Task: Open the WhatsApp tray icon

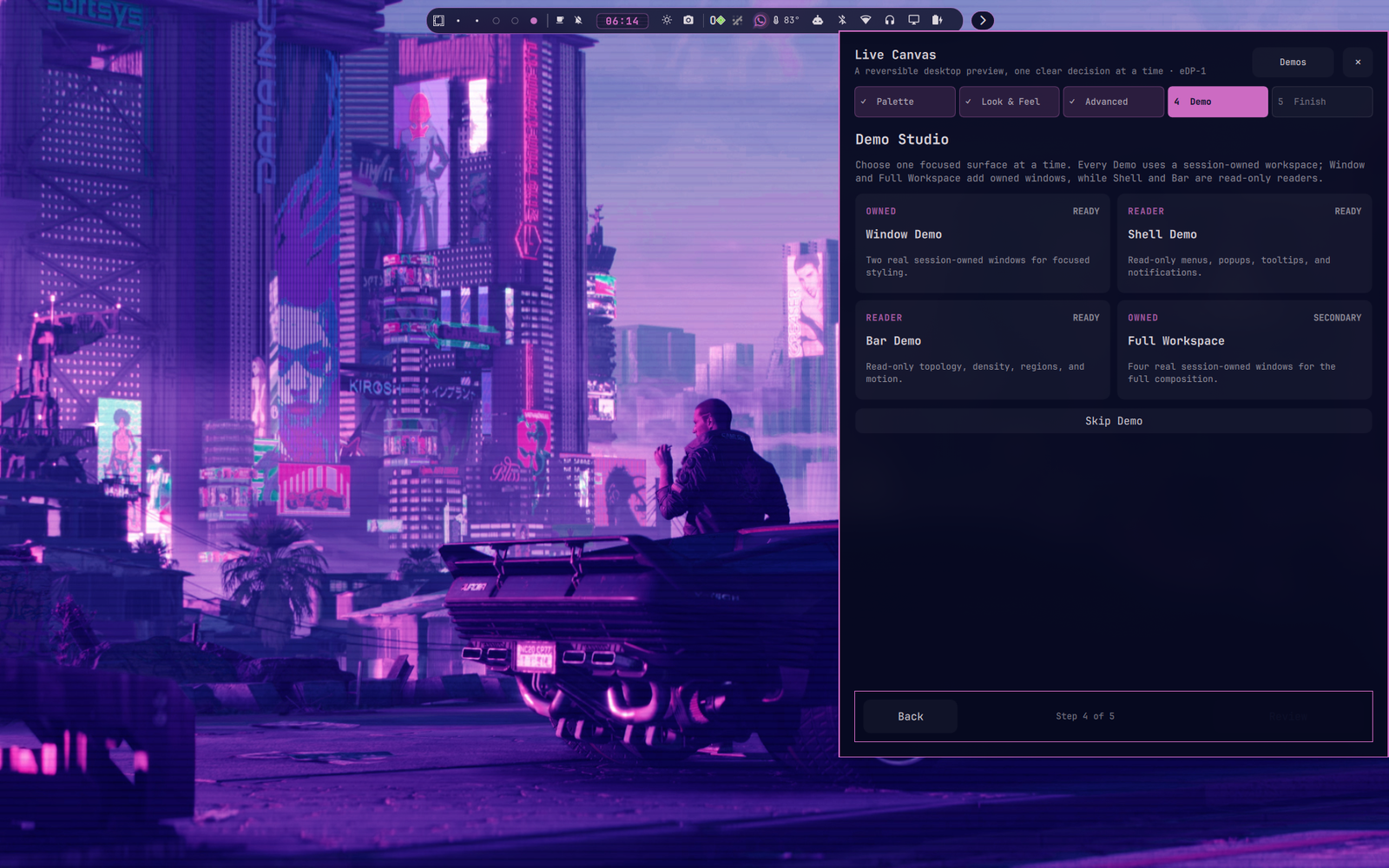Action: pos(760,20)
